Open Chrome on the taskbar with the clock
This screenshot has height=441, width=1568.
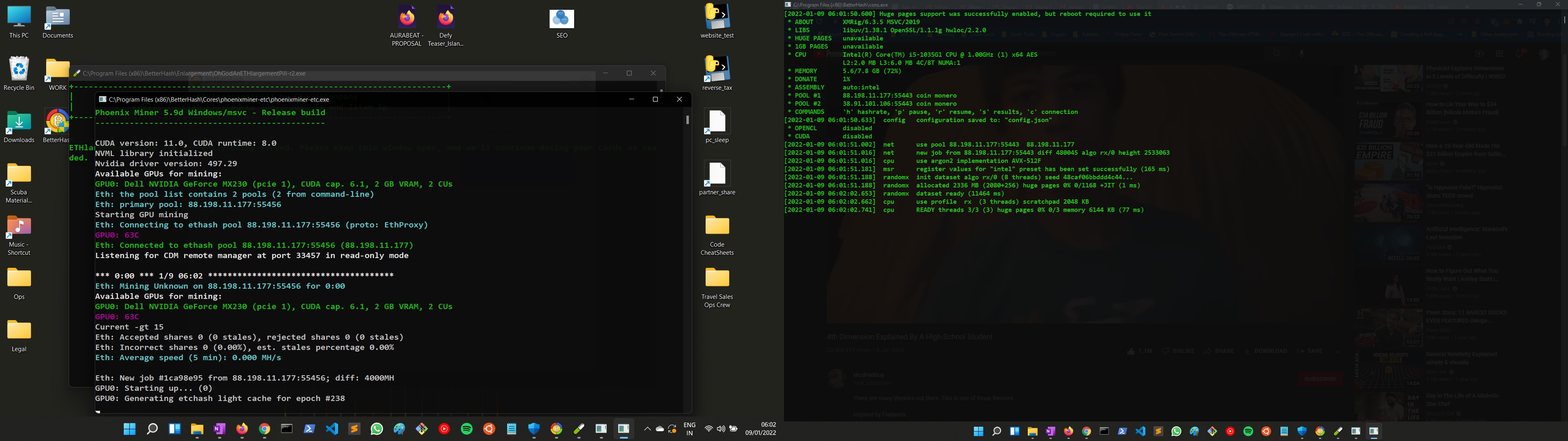coord(264,429)
